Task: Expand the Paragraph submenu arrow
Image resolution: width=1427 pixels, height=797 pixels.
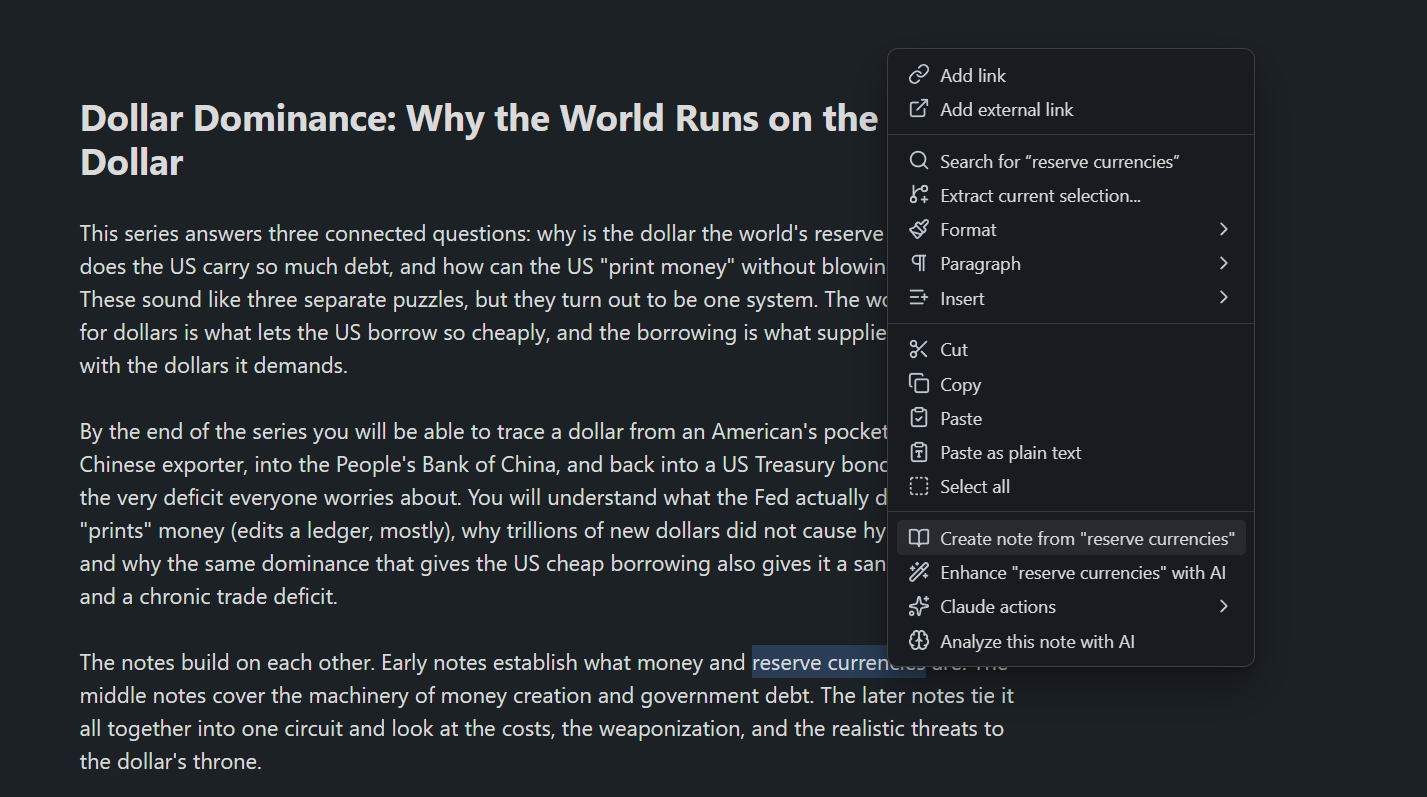Action: click(x=1223, y=263)
